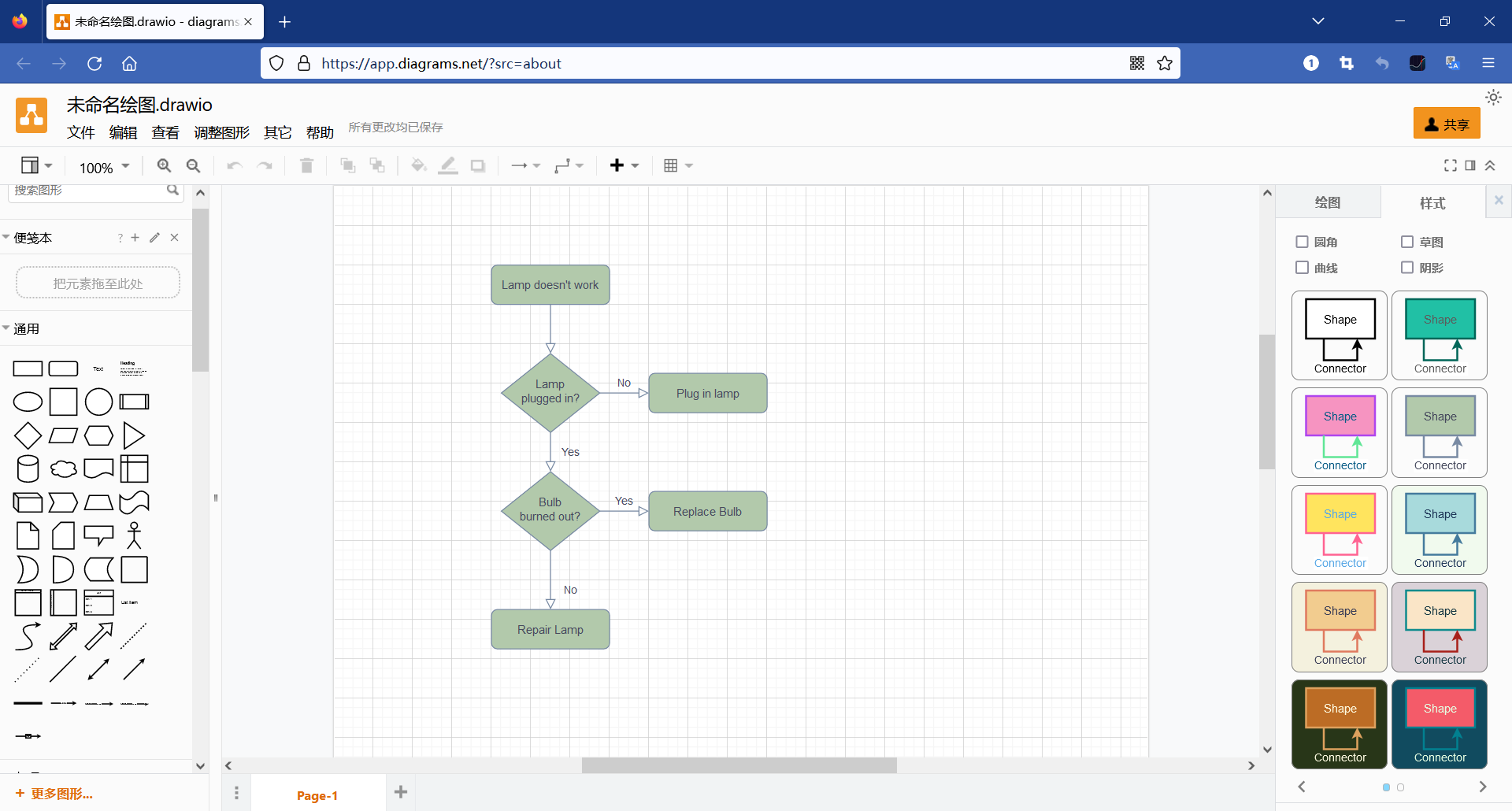Check the 阴影 shadow checkbox
Image resolution: width=1512 pixels, height=811 pixels.
[1407, 268]
